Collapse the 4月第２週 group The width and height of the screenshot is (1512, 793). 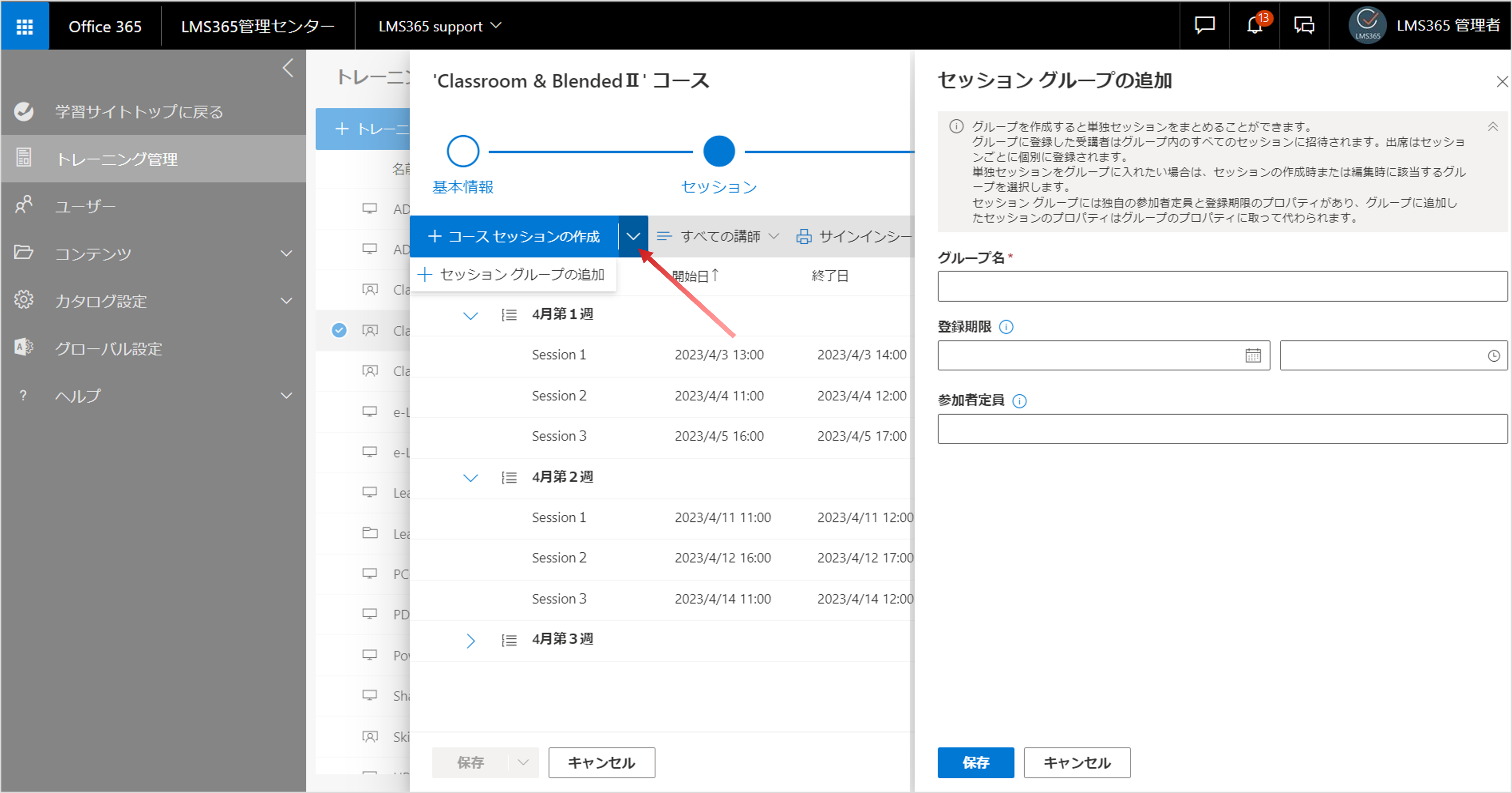click(x=471, y=478)
